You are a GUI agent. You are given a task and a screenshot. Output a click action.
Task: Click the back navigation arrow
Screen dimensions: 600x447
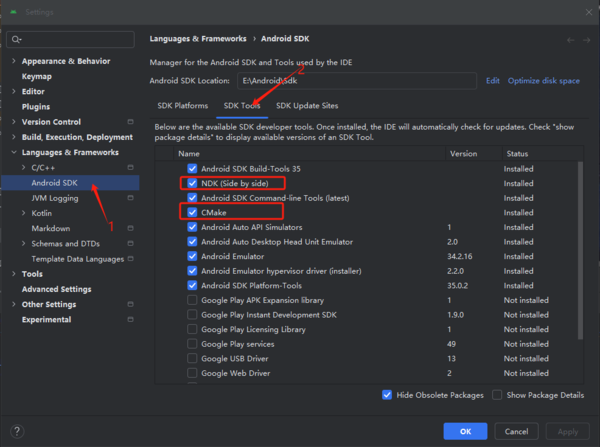click(571, 39)
